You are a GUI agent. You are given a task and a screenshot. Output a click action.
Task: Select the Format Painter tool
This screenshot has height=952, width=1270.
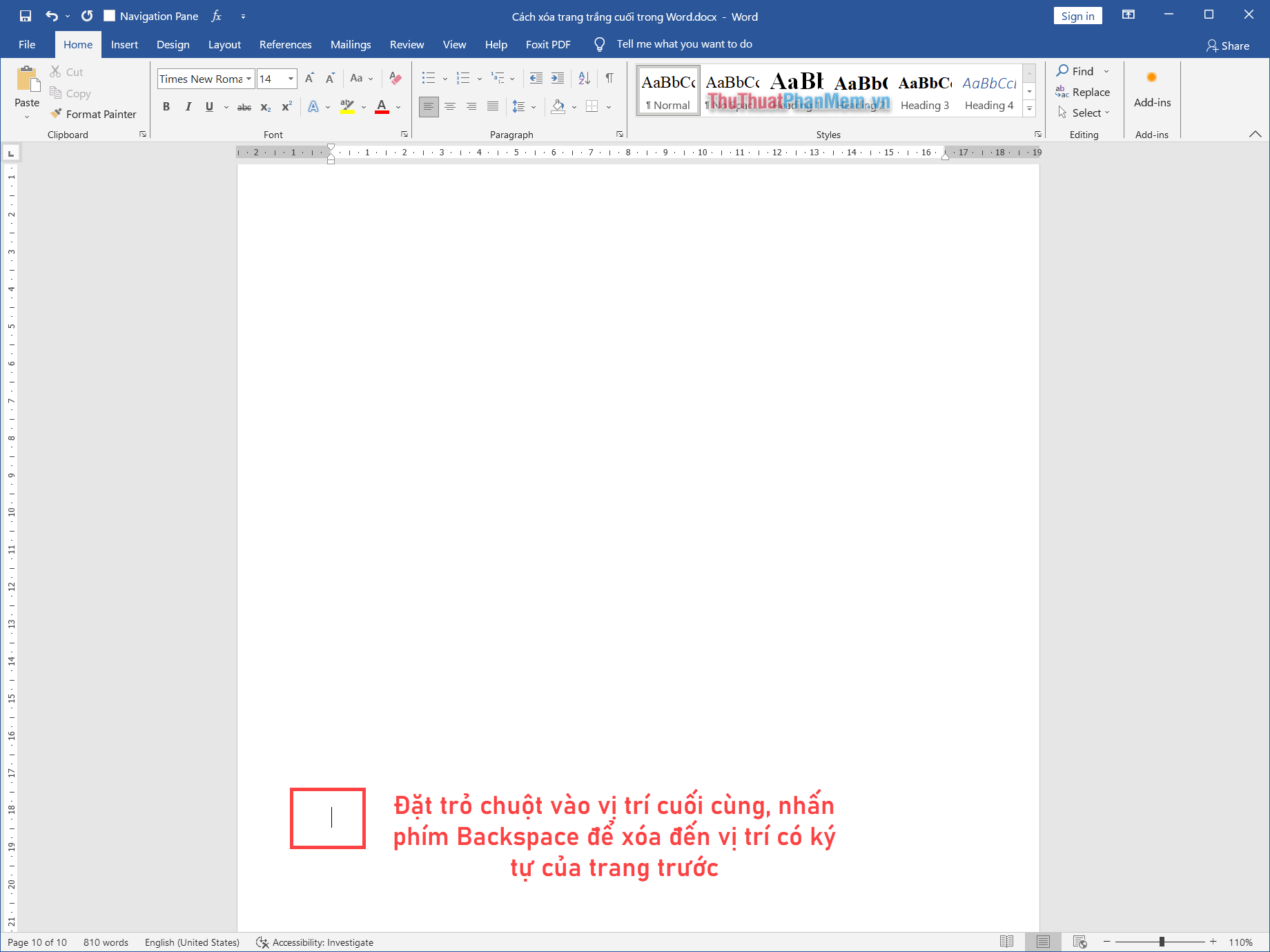[94, 114]
